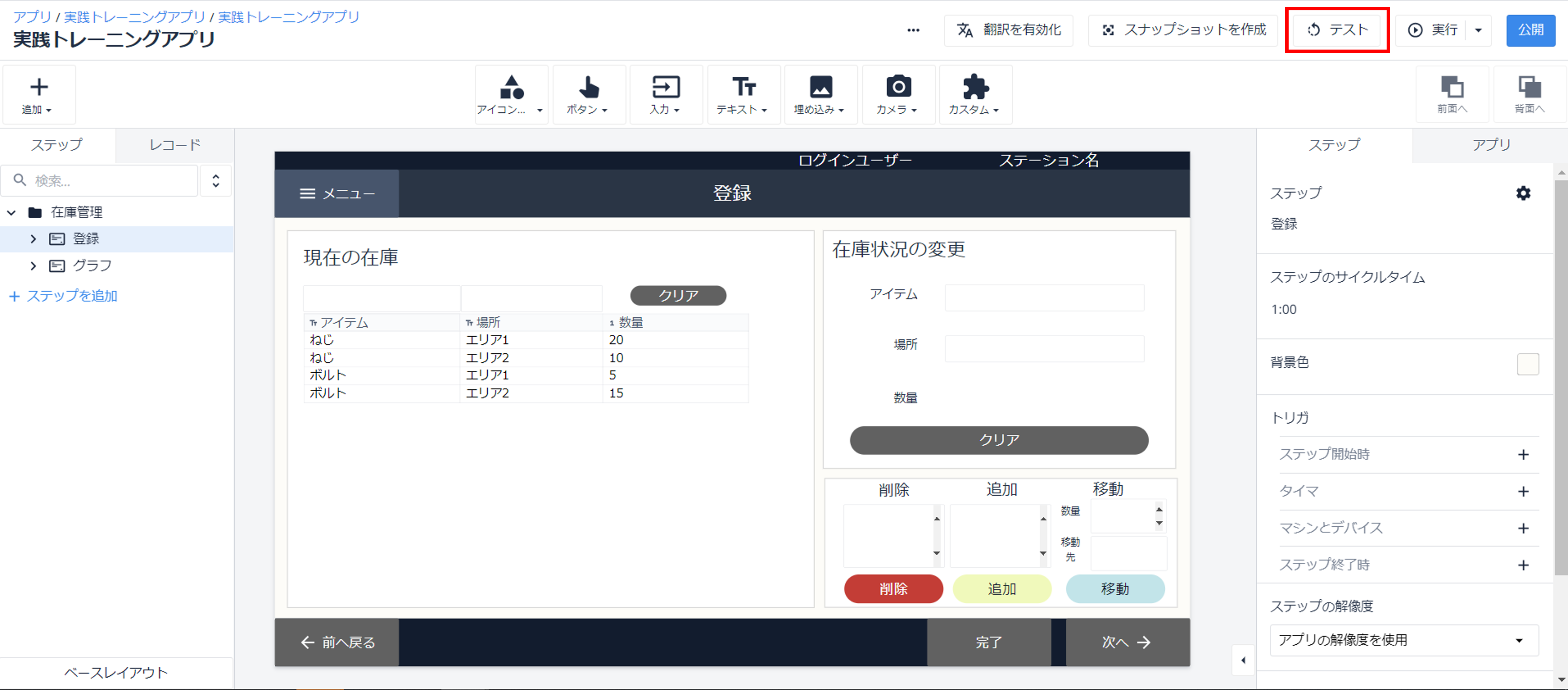Click 次へ button on canvas
This screenshot has height=690, width=1568.
point(1128,643)
